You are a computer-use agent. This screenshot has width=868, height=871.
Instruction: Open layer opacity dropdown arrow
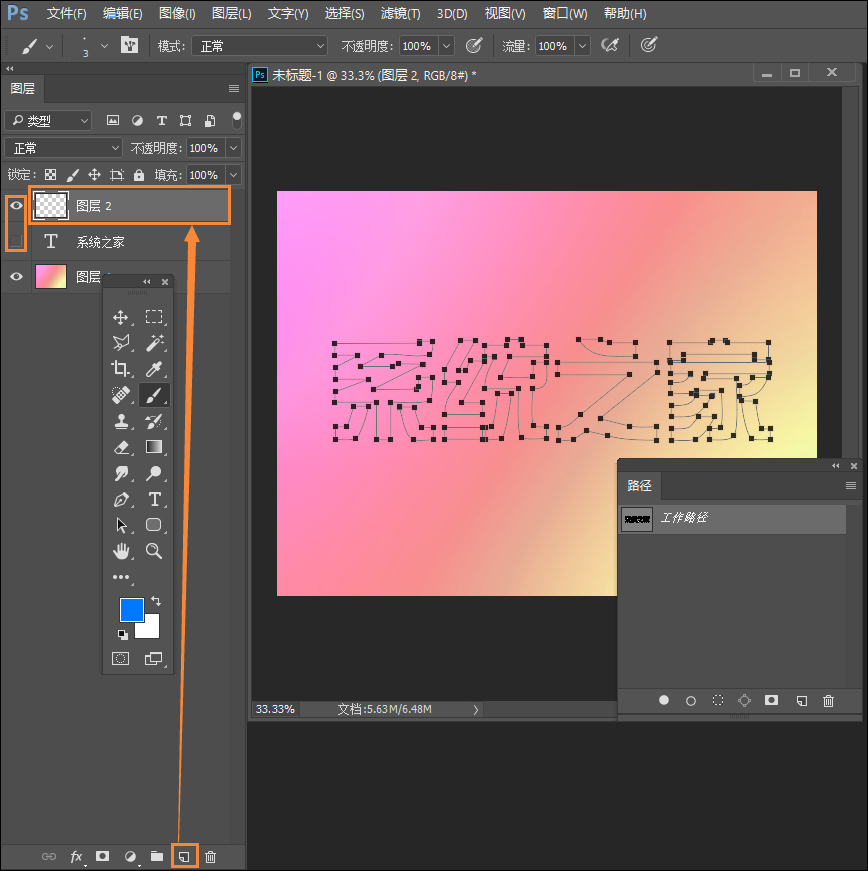coord(234,148)
